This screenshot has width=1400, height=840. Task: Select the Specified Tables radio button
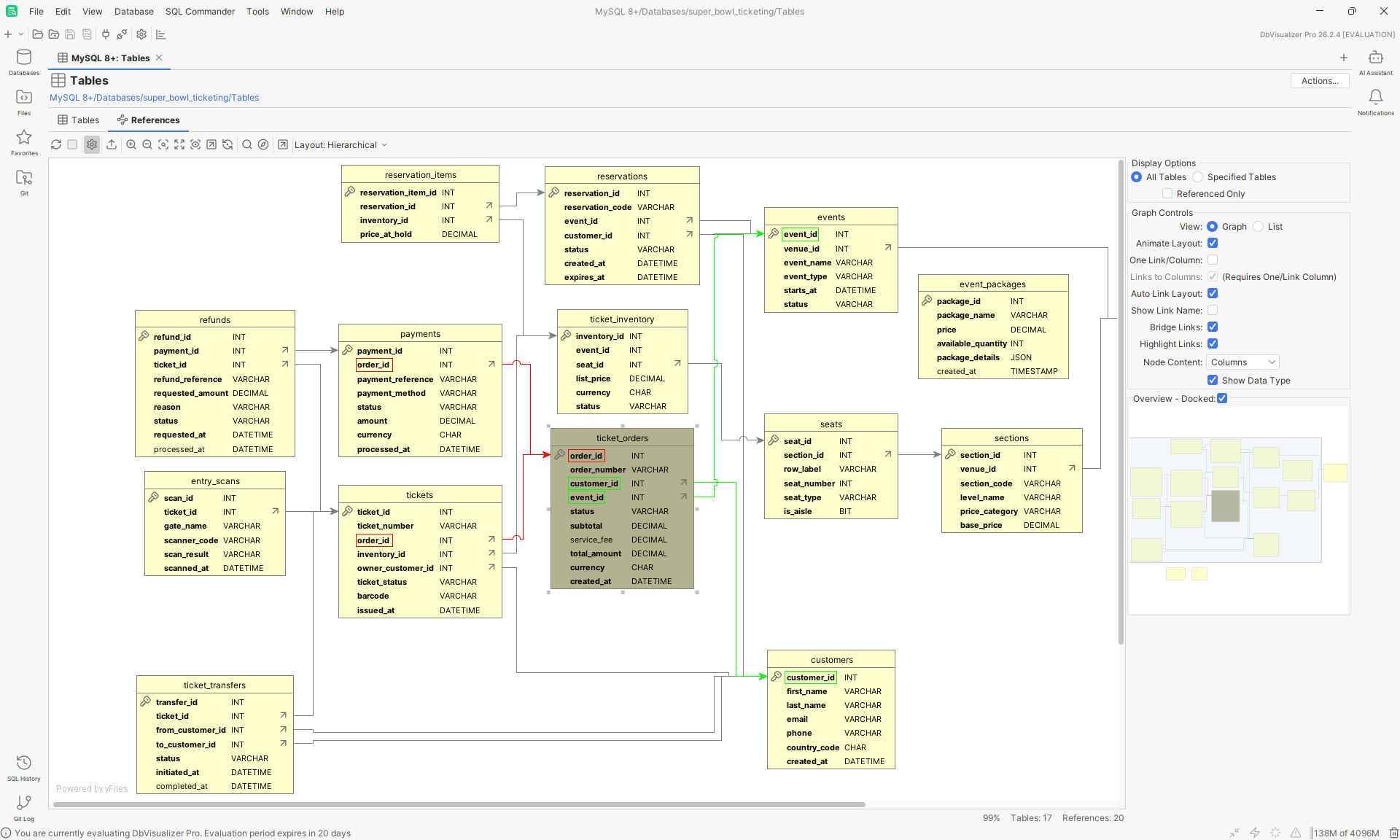click(1198, 177)
